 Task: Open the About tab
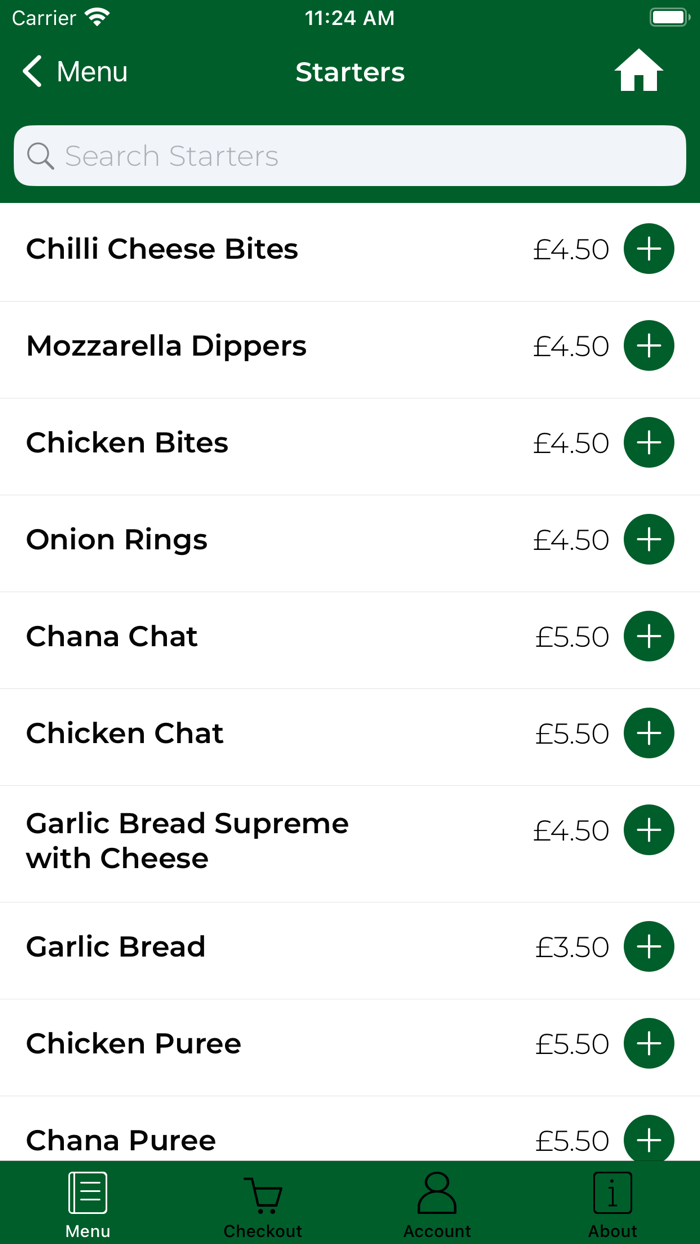tap(612, 1203)
